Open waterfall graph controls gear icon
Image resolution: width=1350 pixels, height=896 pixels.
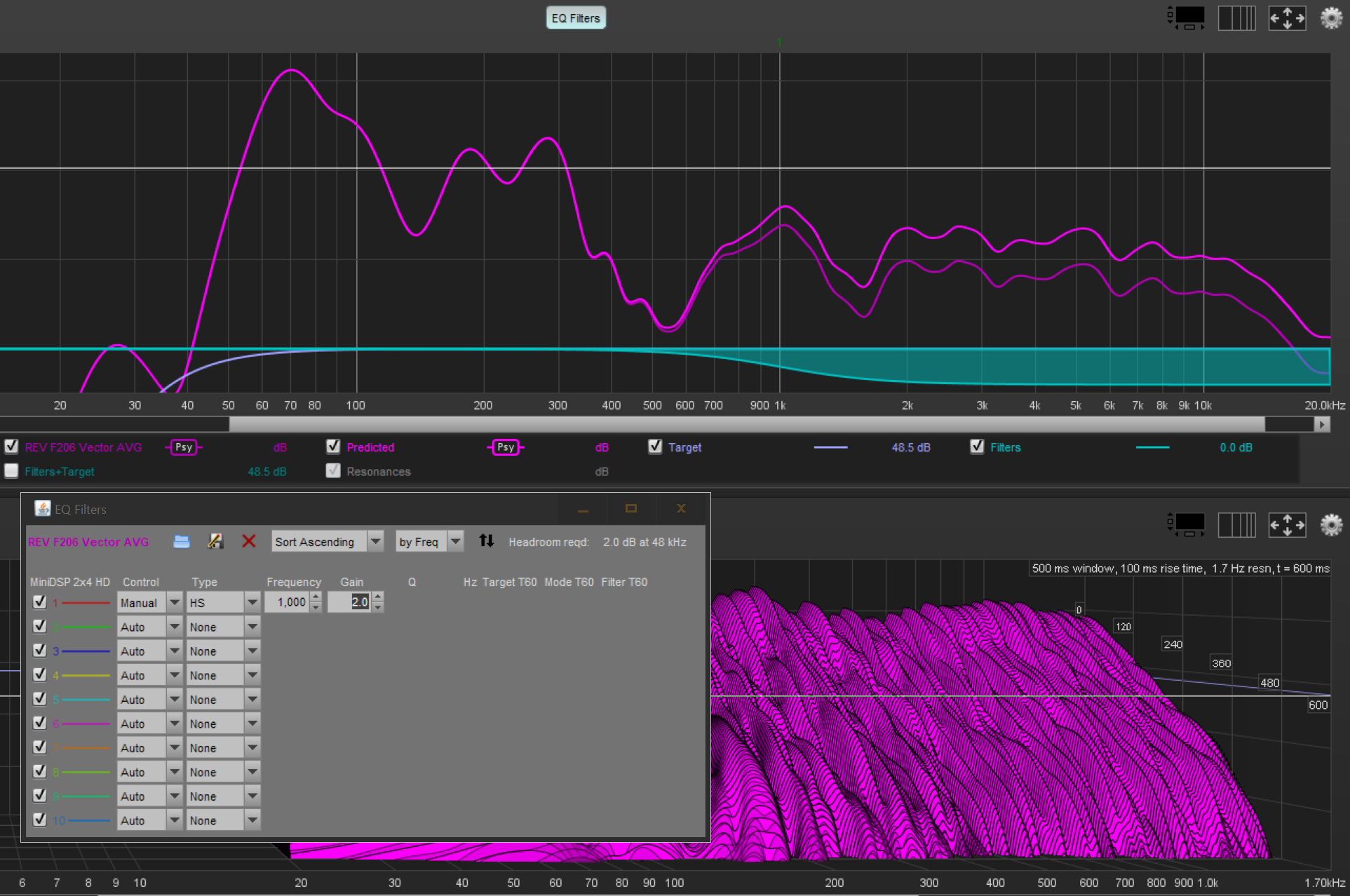[1331, 524]
